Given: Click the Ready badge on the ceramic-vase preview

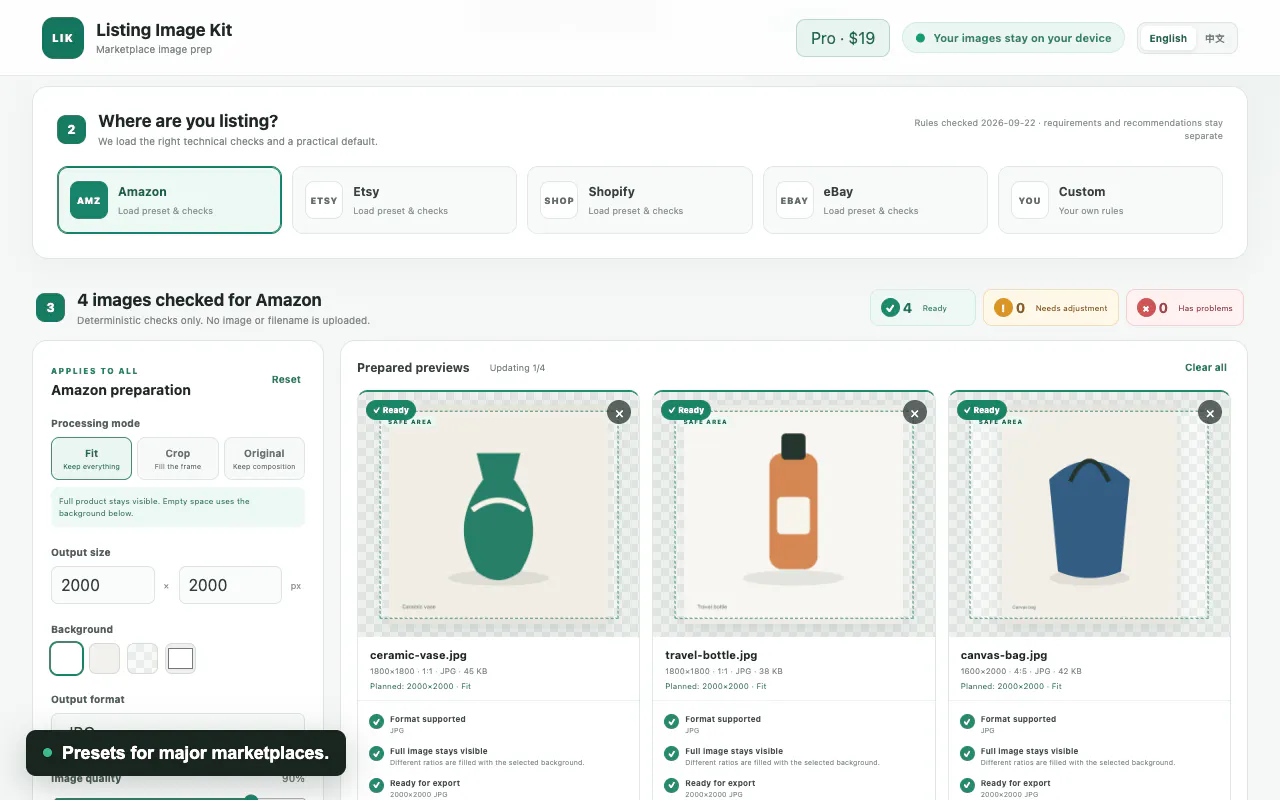Looking at the screenshot, I should pyautogui.click(x=390, y=410).
